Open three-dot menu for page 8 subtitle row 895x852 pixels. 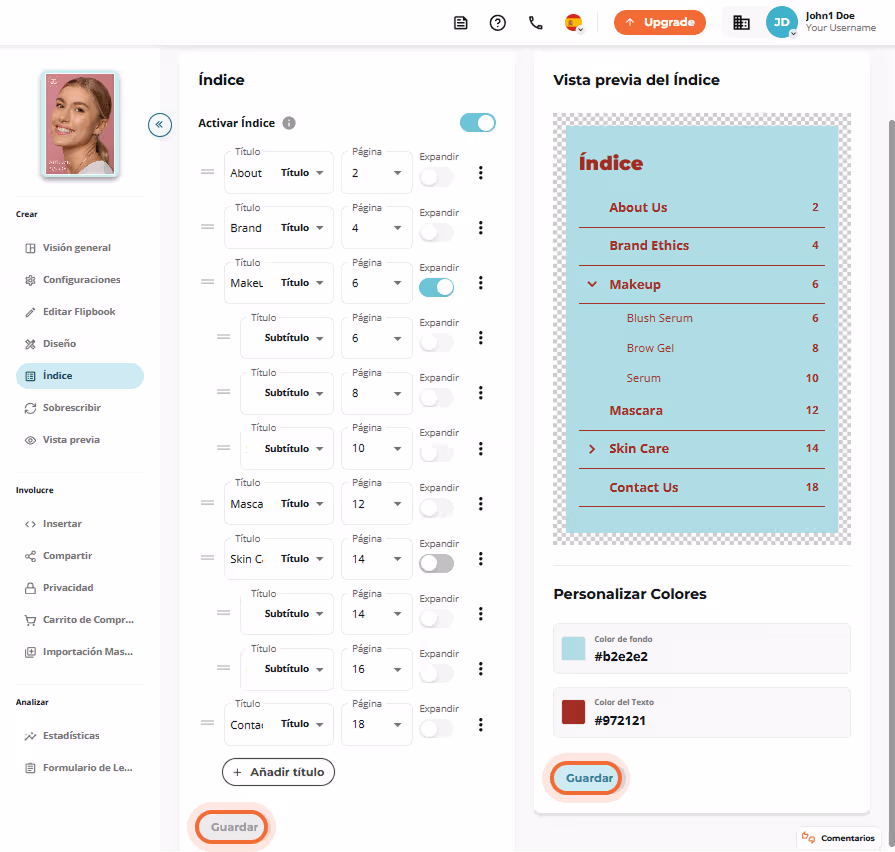[481, 393]
